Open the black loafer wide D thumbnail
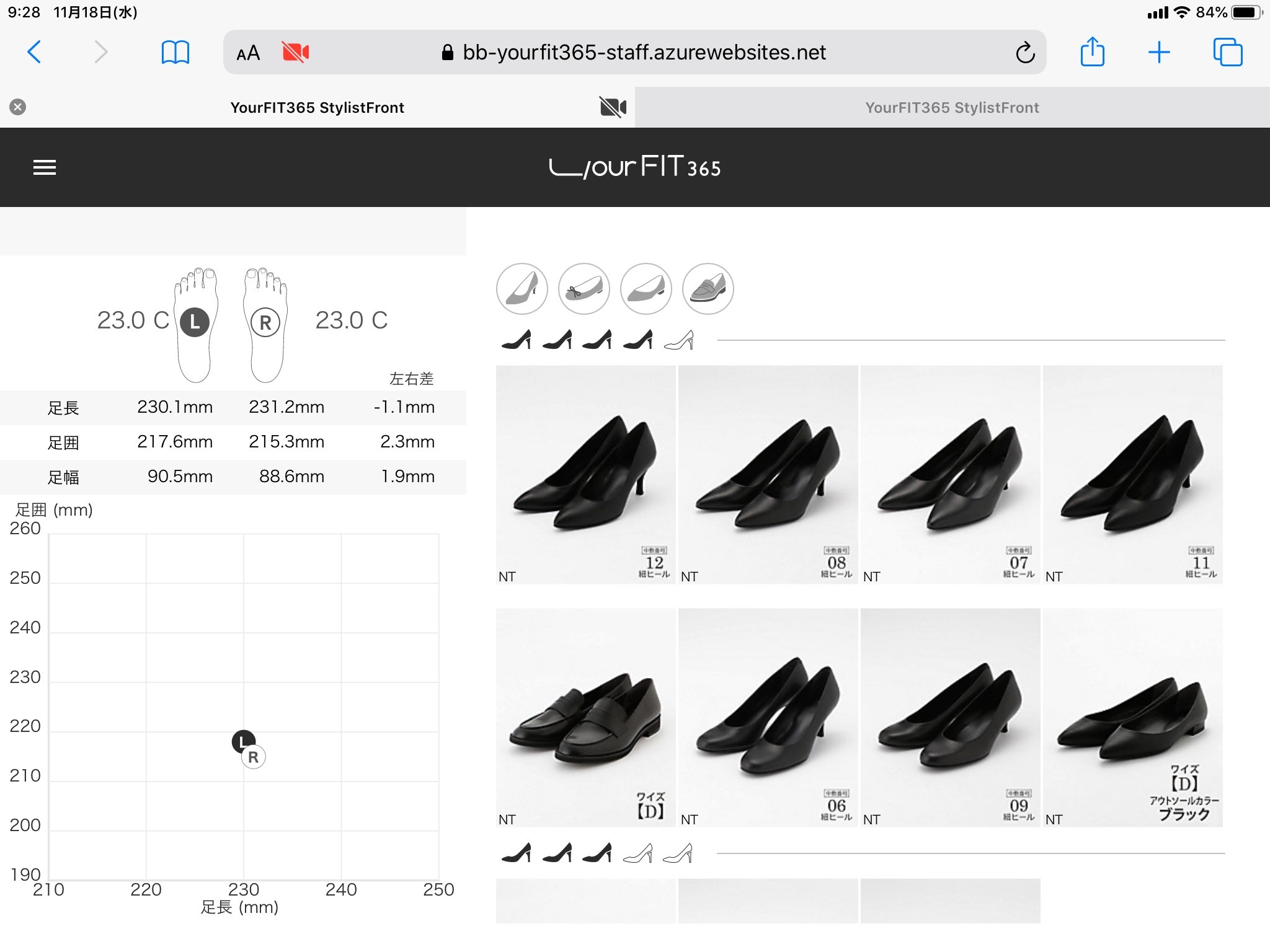The image size is (1270, 952). [585, 718]
